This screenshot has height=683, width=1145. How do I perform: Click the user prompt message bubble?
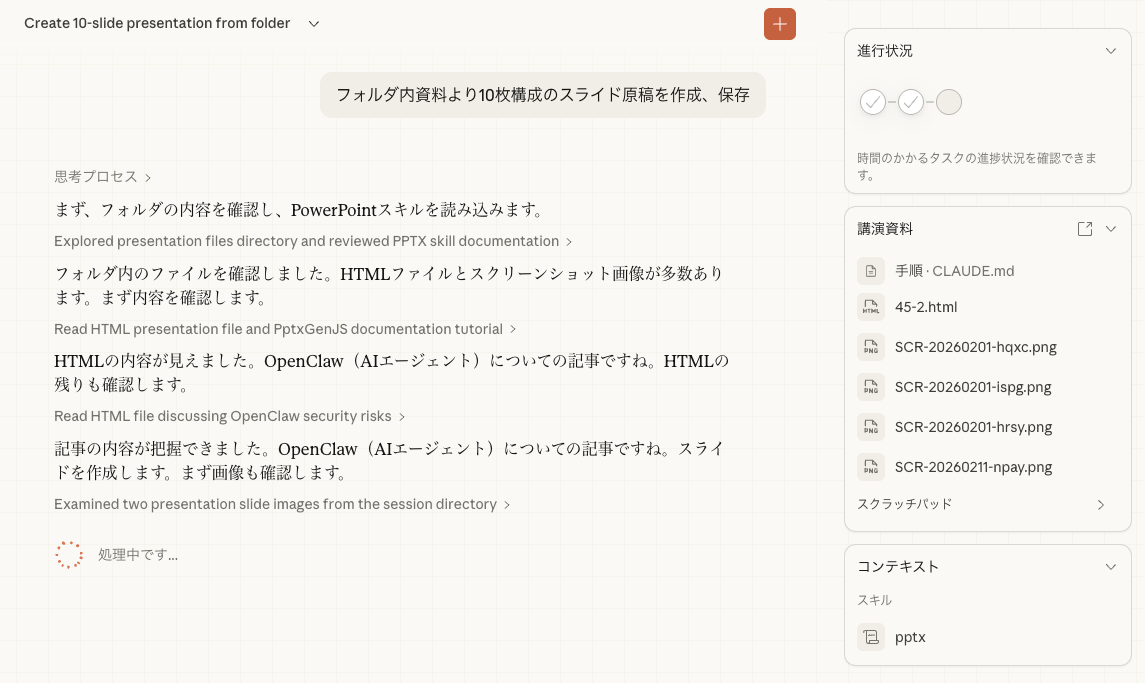coord(542,95)
